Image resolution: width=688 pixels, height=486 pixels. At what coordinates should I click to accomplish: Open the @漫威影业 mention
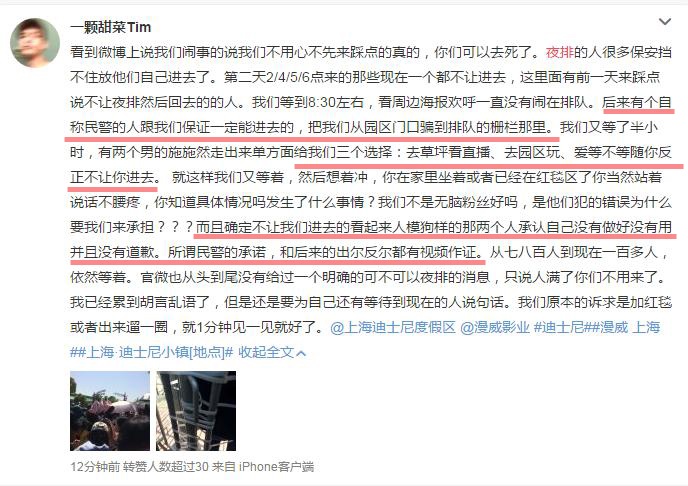[494, 327]
